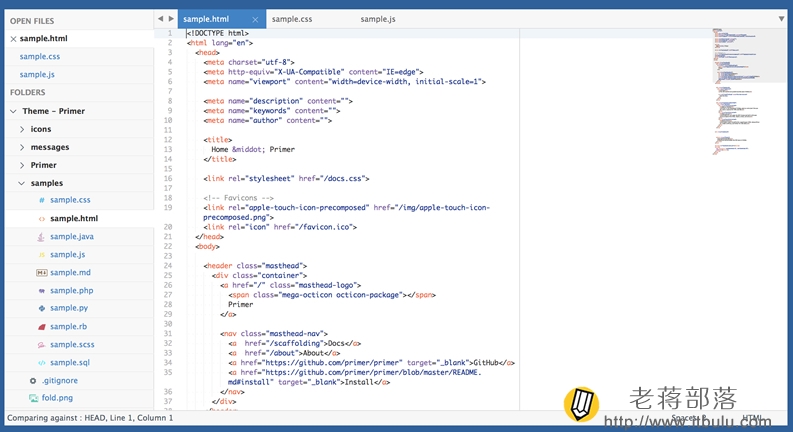The height and width of the screenshot is (432, 793).
Task: Select sample.html in the Open Files list
Action: click(x=43, y=38)
